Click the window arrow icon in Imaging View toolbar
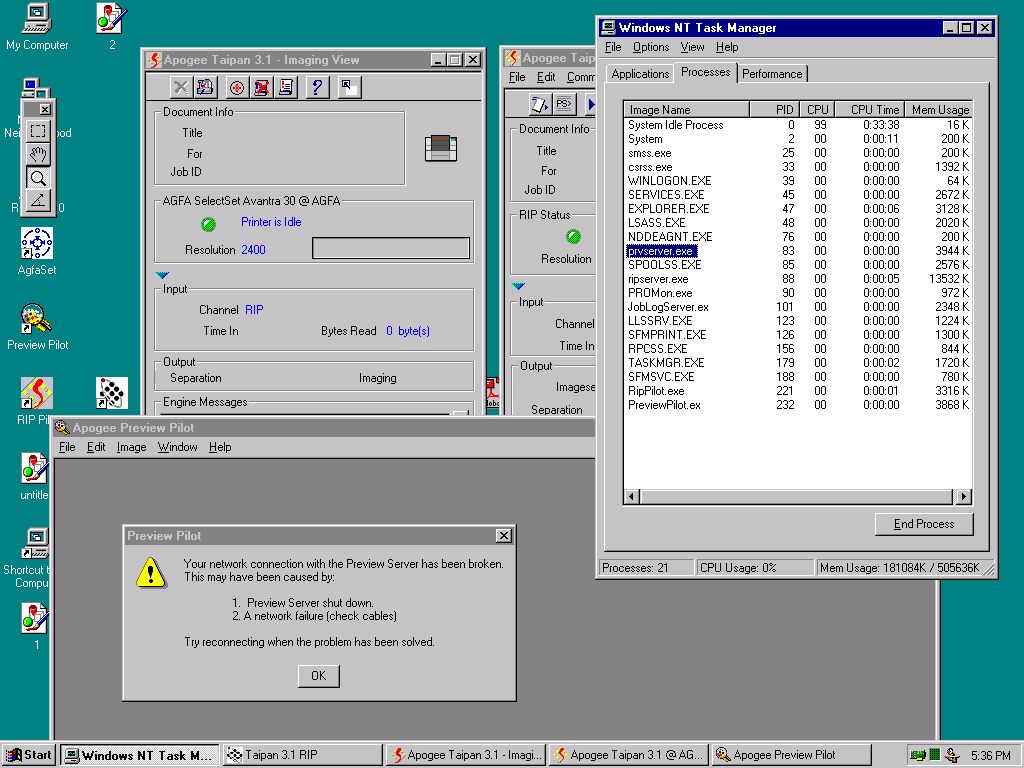Viewport: 1024px width, 768px height. pyautogui.click(x=349, y=88)
